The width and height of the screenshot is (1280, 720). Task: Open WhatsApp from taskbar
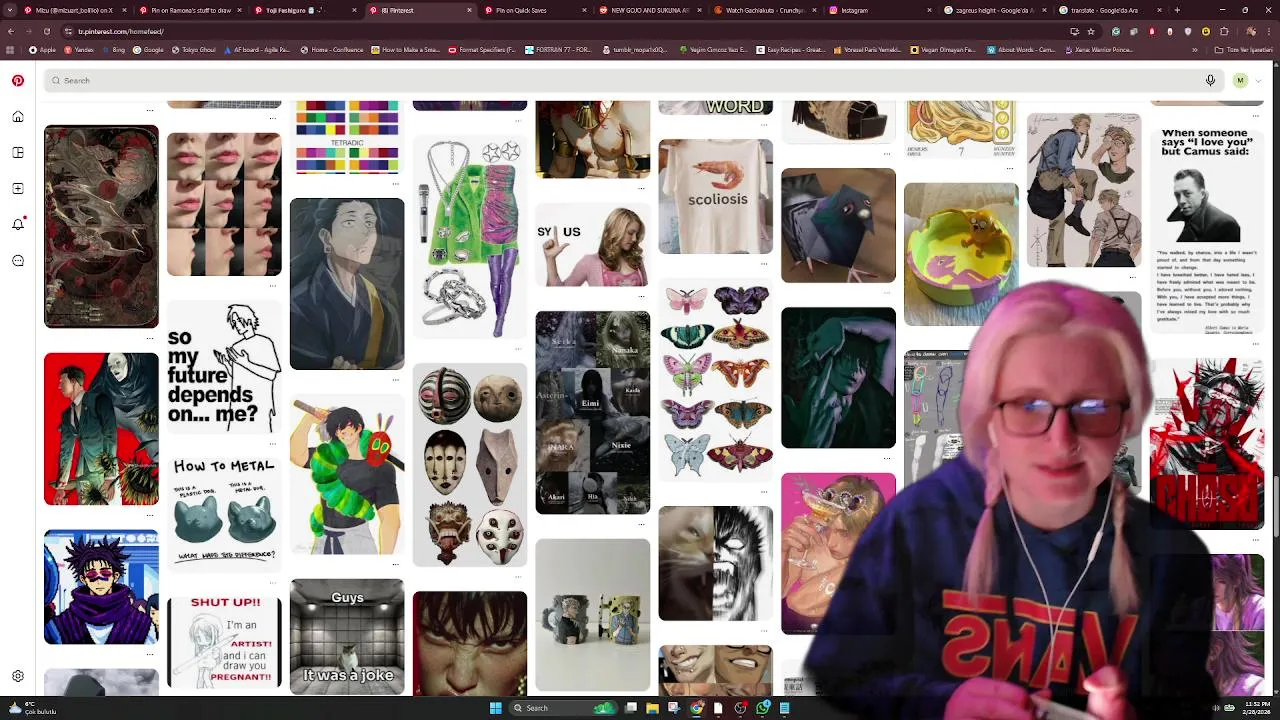(x=762, y=708)
